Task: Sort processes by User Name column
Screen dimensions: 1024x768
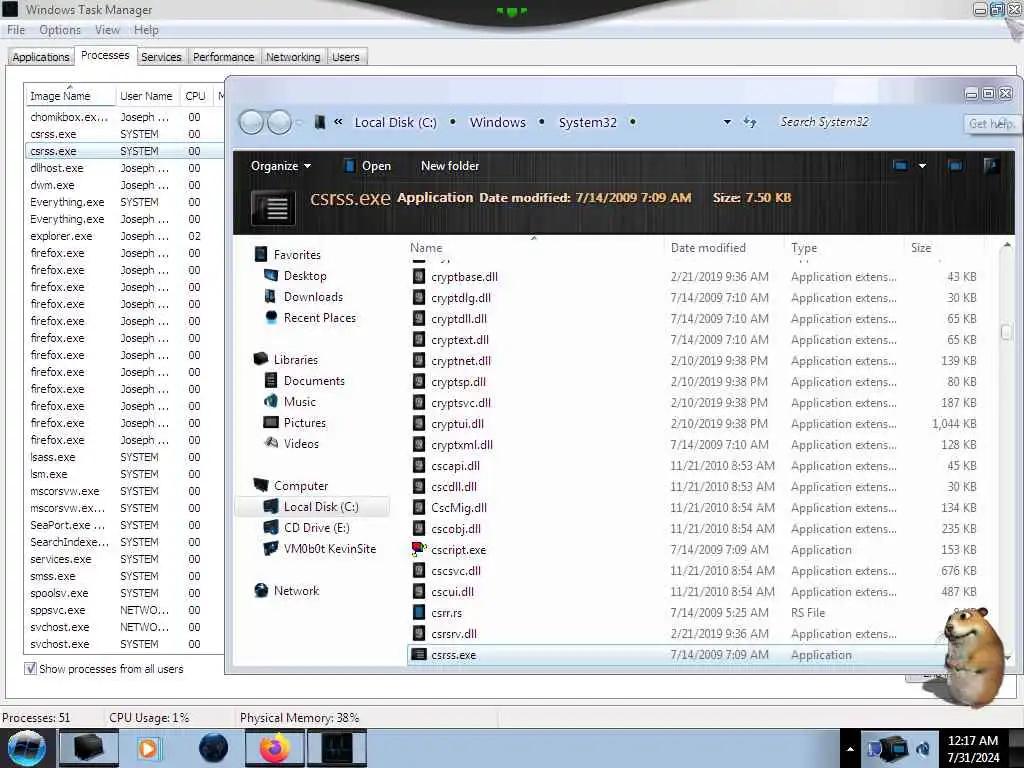Action: (x=146, y=95)
